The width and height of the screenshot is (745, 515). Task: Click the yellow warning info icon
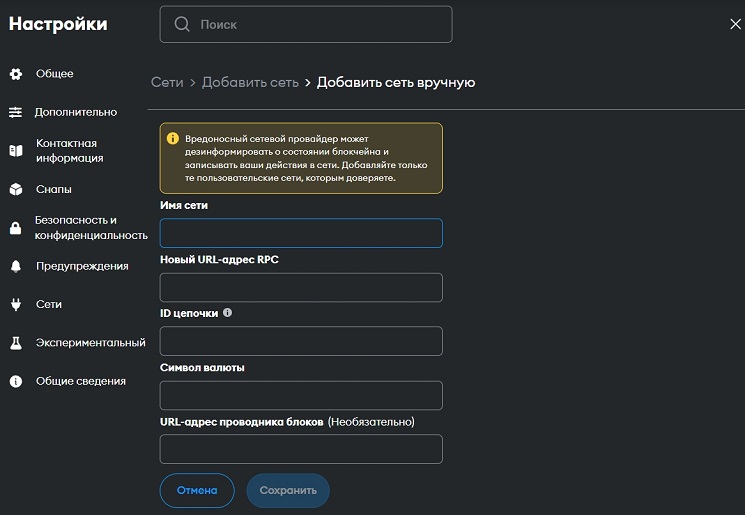point(173,138)
